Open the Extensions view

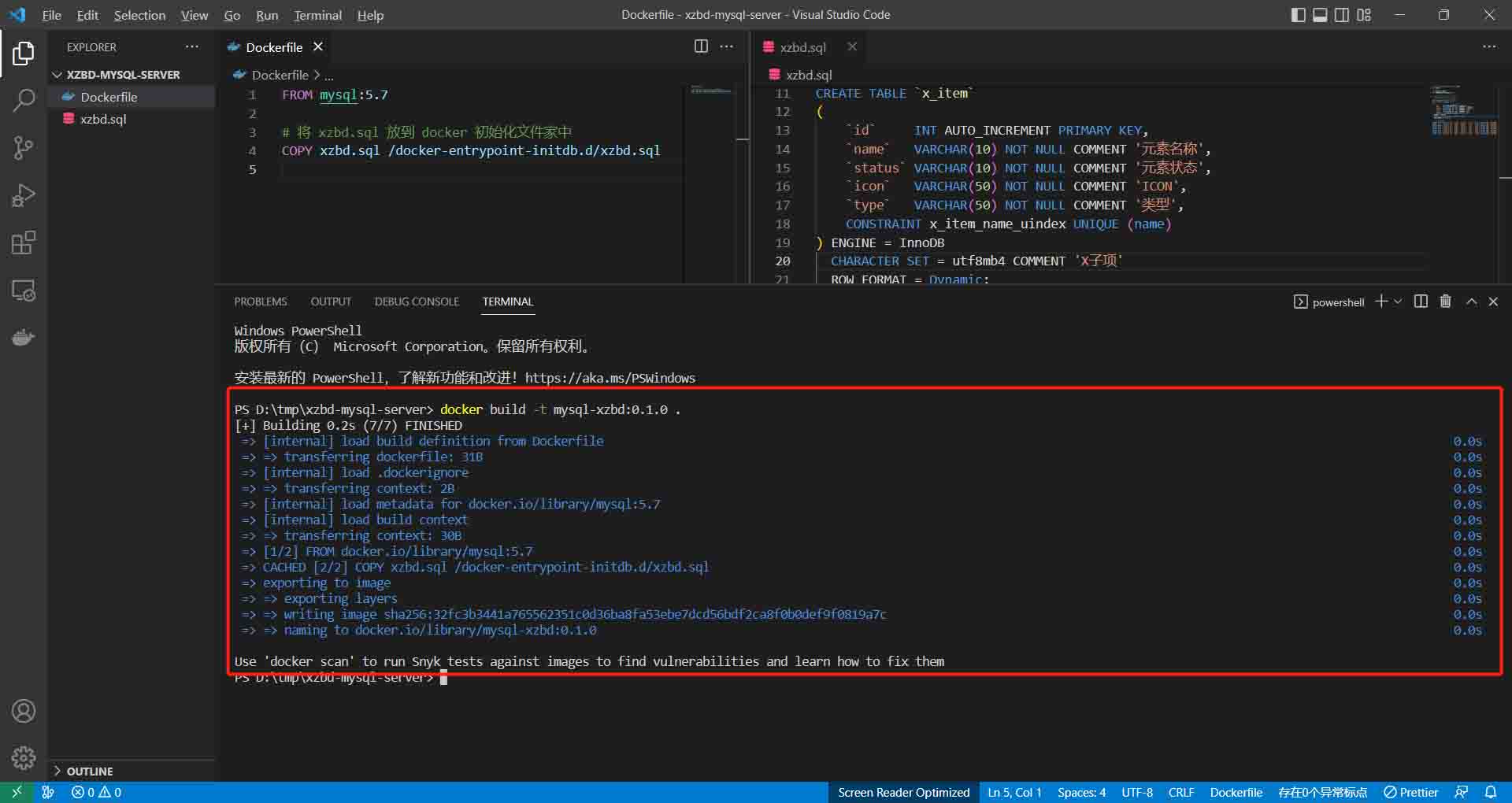[x=24, y=243]
